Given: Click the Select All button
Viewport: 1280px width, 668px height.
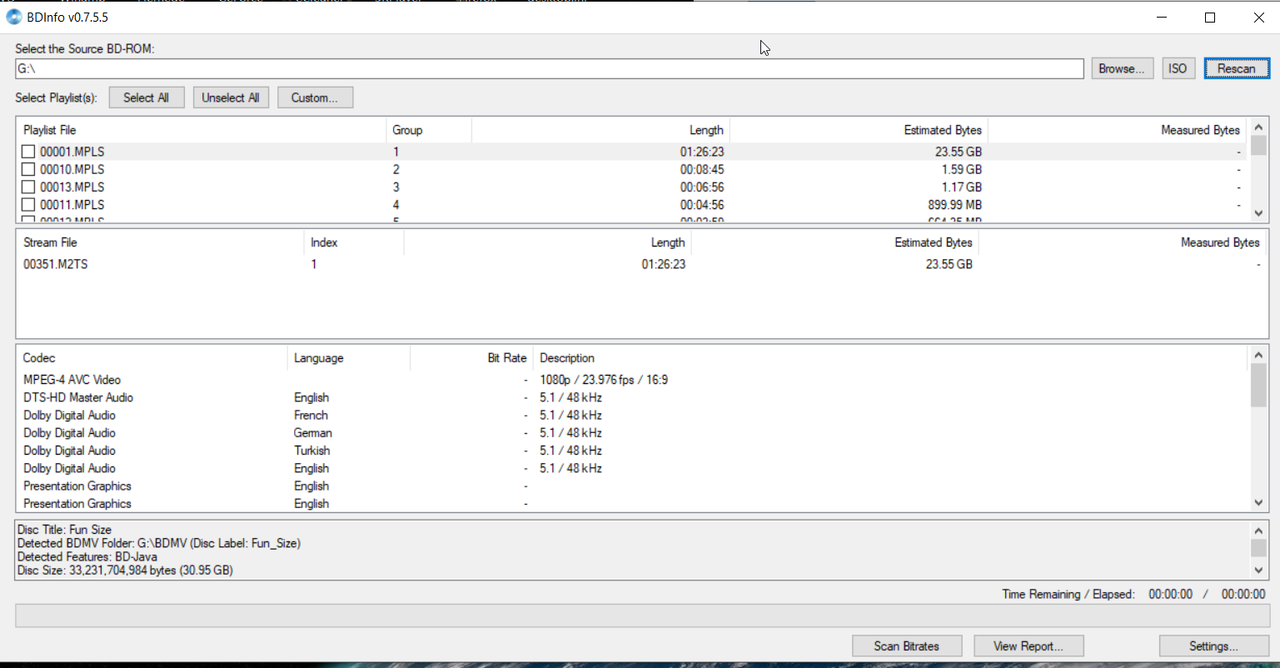Looking at the screenshot, I should 146,98.
